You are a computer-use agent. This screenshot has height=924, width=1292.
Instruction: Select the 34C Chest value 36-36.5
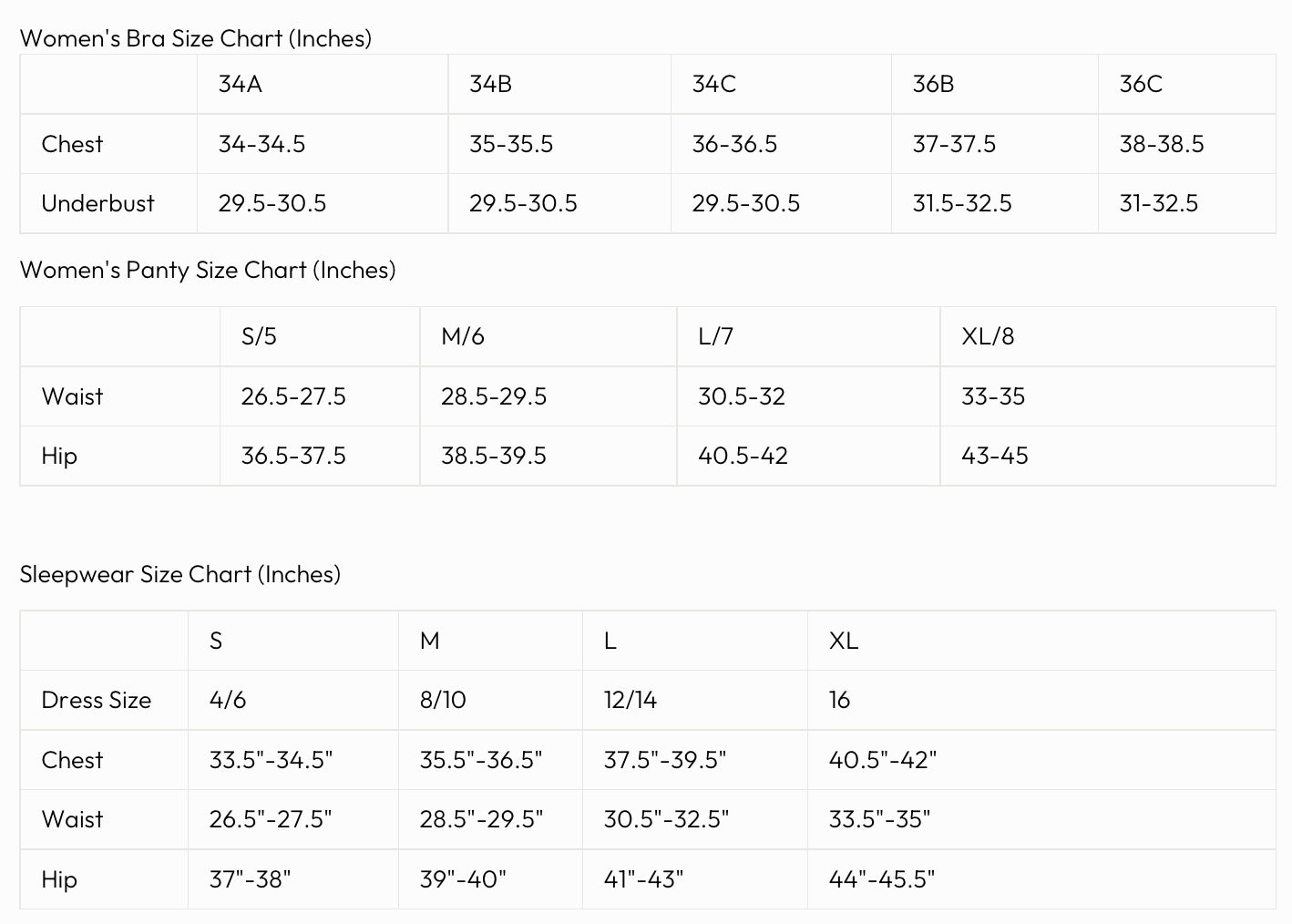[734, 144]
